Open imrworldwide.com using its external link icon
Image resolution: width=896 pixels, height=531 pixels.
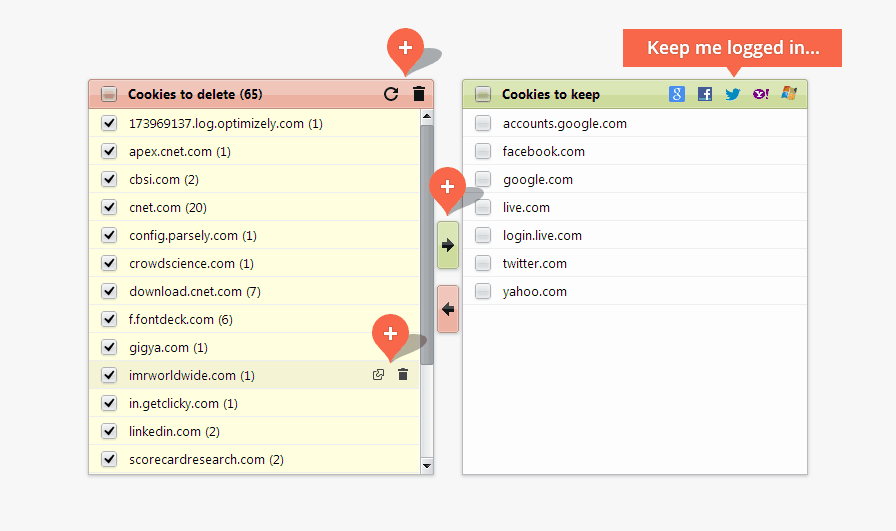(x=378, y=375)
